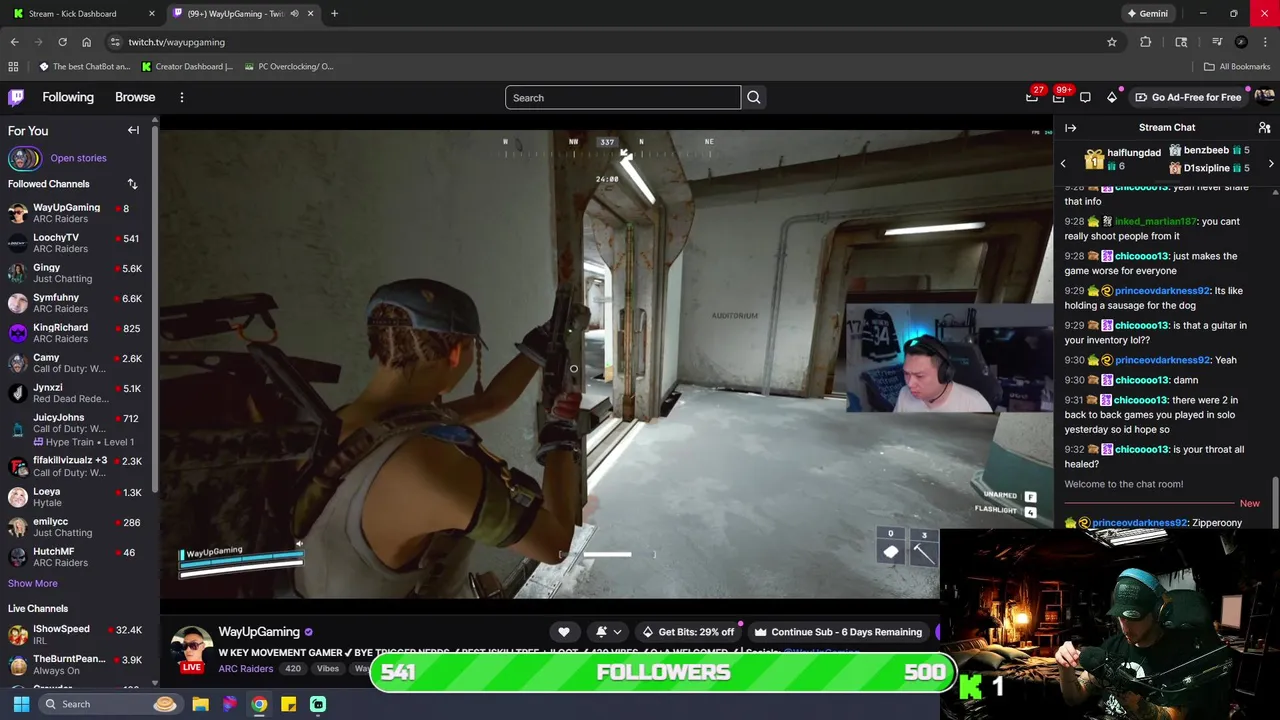The width and height of the screenshot is (1280, 720).
Task: Open IShowSpeed live channel
Action: click(x=75, y=634)
